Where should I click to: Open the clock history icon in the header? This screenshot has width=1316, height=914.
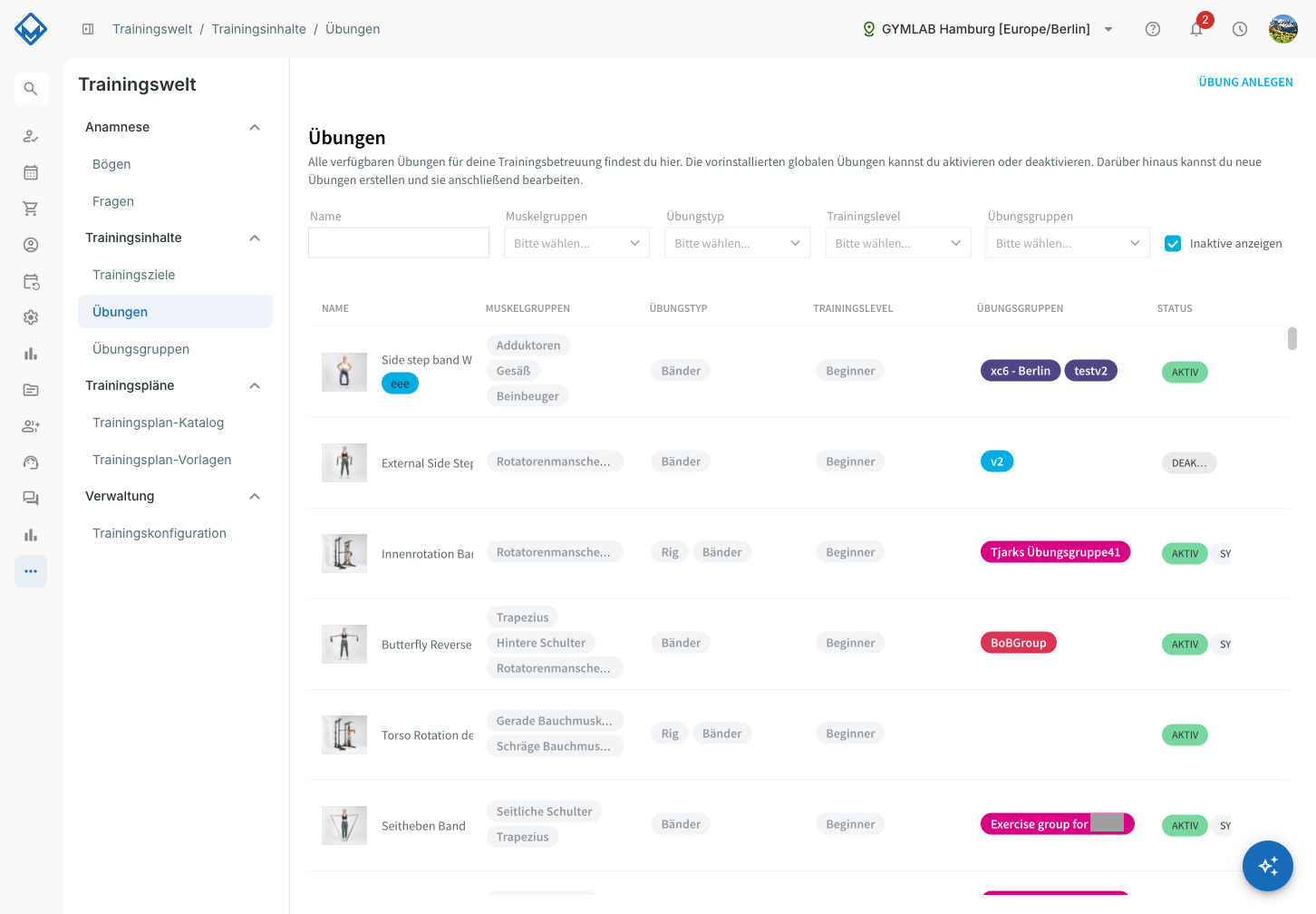[x=1240, y=29]
